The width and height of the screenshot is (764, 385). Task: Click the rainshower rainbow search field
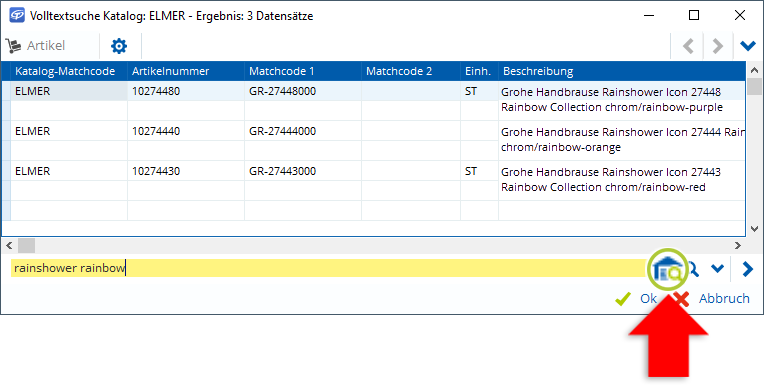[329, 268]
